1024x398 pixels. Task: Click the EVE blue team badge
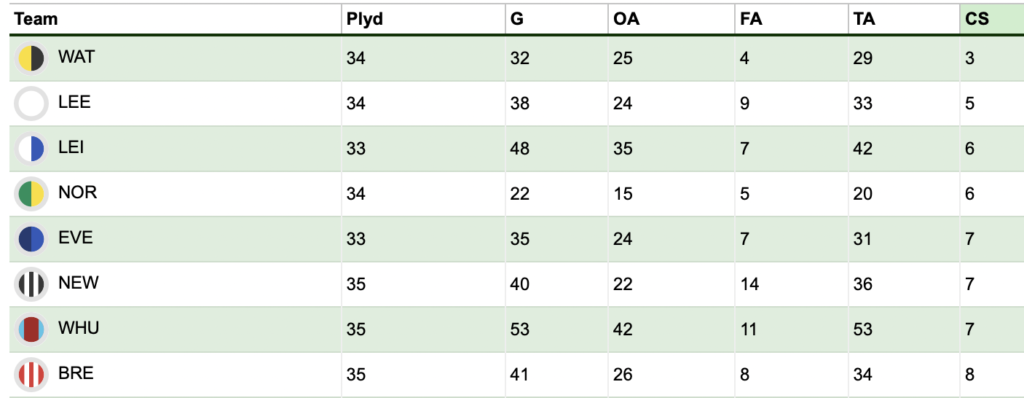(31, 239)
